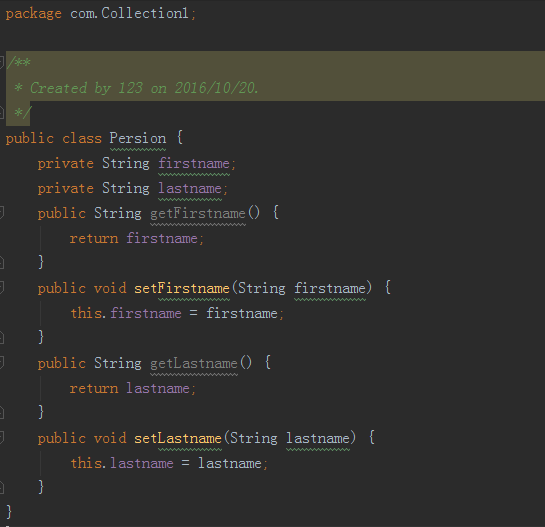Click the '/**' comment opening line
The image size is (545, 527).
(x=19, y=63)
